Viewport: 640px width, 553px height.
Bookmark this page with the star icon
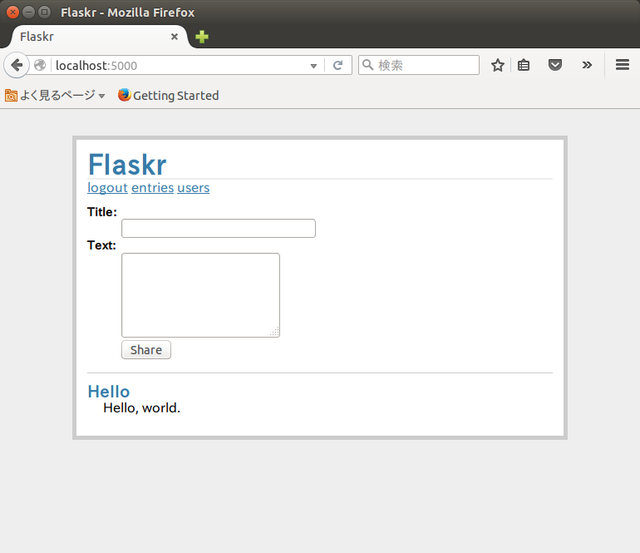tap(498, 65)
